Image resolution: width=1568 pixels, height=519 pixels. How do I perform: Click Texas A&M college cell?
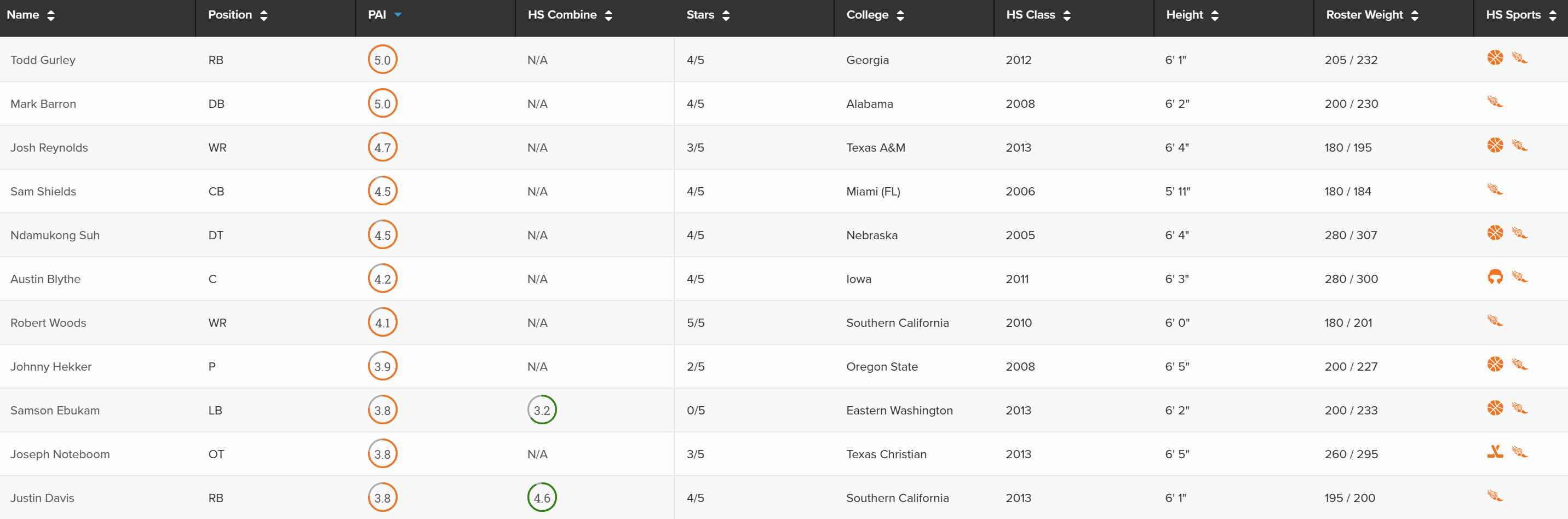click(x=875, y=148)
